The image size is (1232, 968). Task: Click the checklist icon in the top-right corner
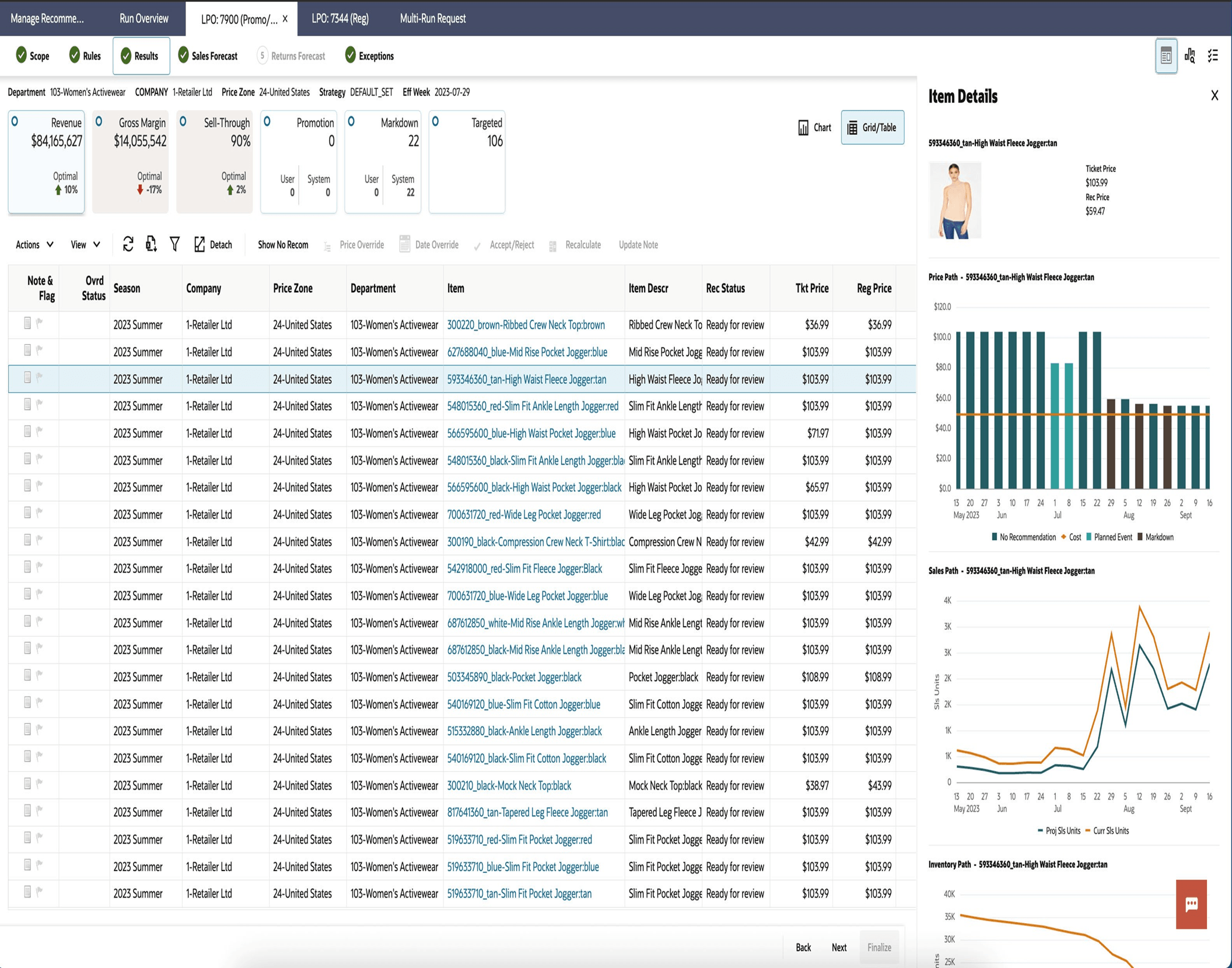(x=1213, y=55)
